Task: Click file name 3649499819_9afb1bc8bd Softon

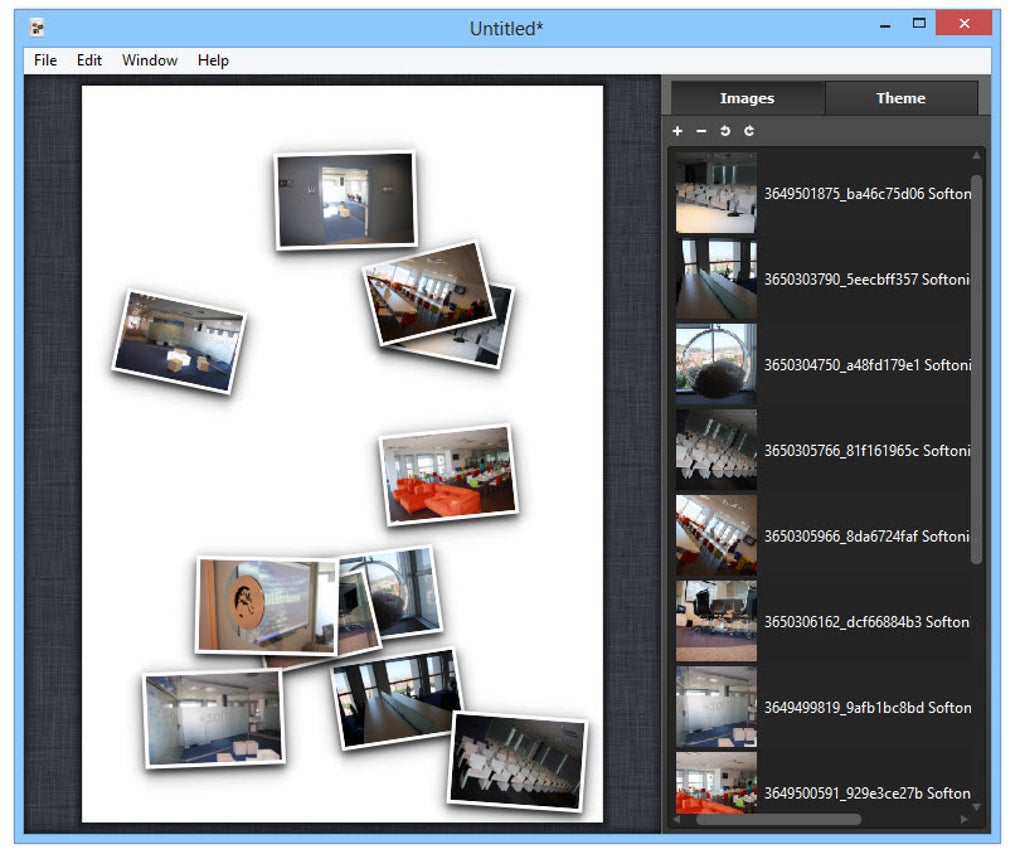Action: pos(868,708)
